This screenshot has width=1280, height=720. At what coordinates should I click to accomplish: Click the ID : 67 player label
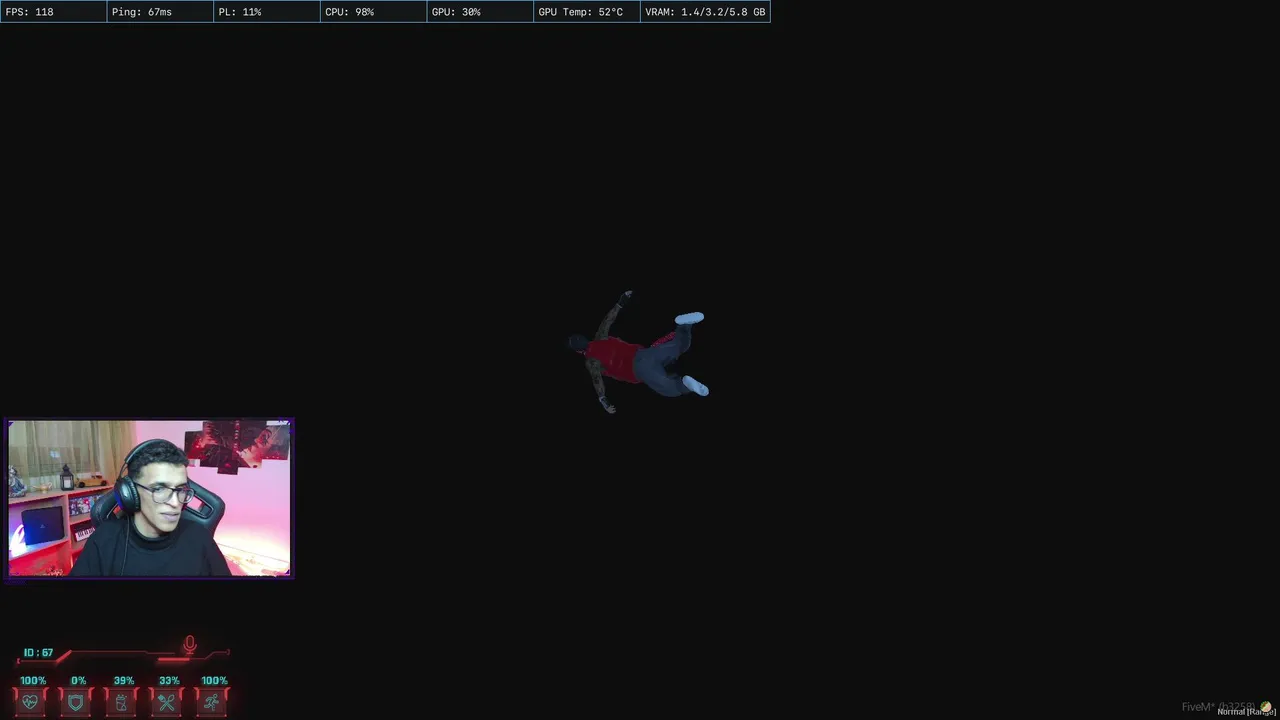pos(38,653)
